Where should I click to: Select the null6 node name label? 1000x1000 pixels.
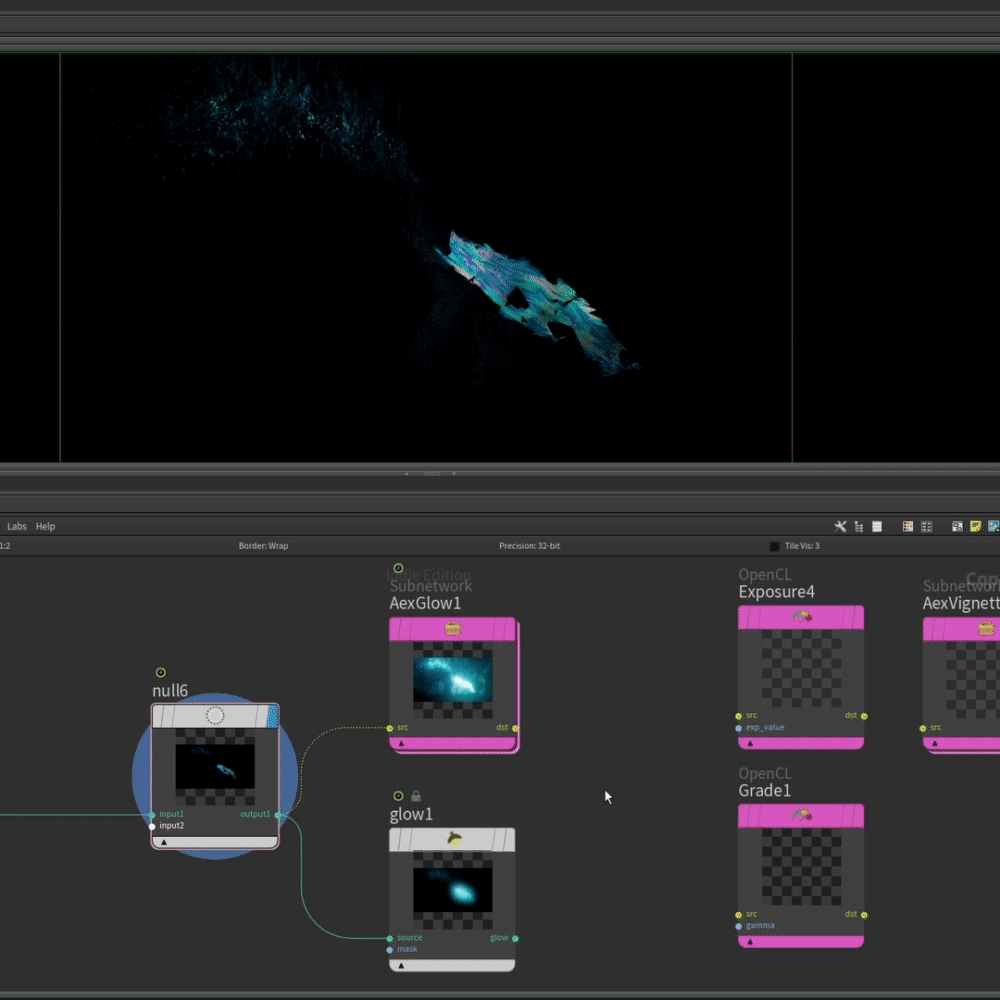click(x=170, y=691)
